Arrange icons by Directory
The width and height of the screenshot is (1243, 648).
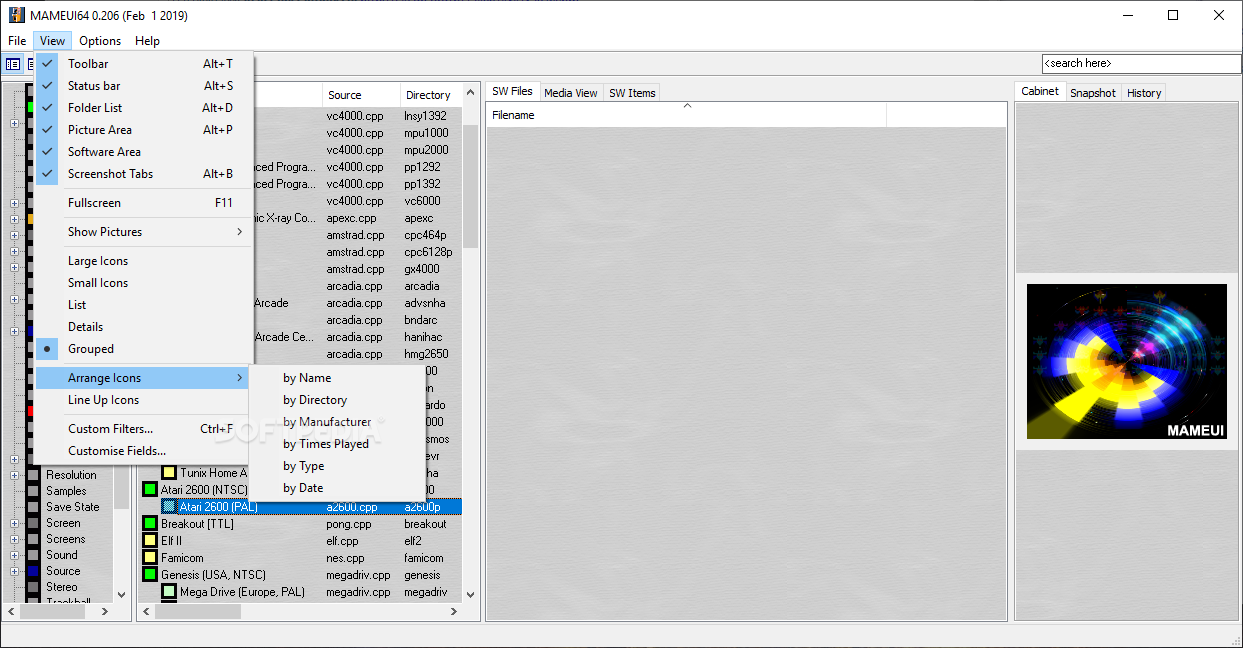point(337,400)
